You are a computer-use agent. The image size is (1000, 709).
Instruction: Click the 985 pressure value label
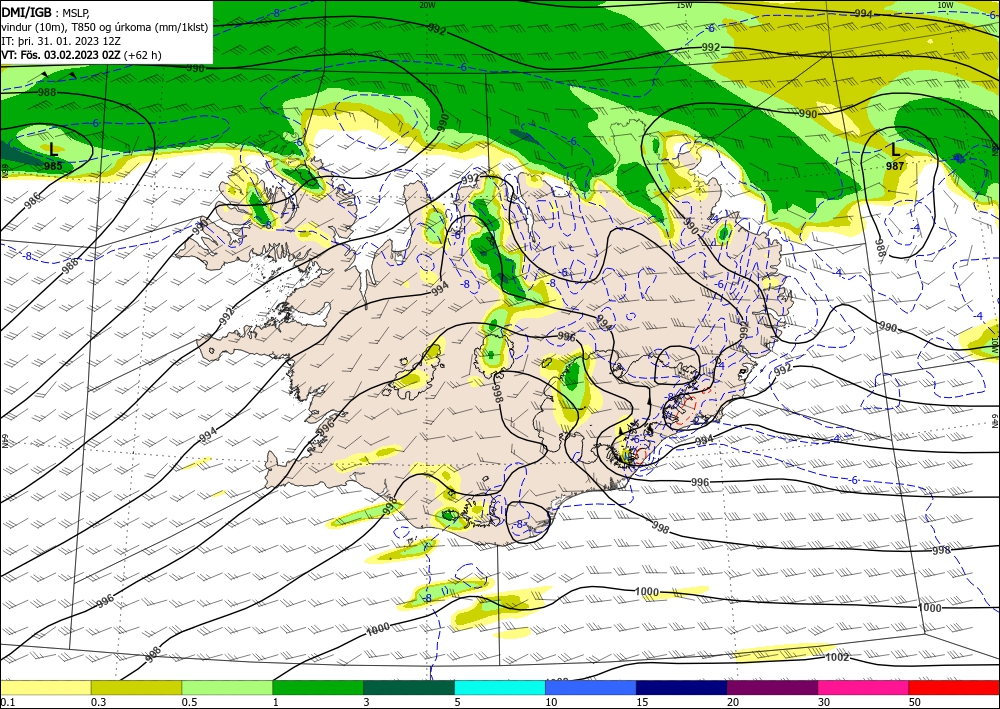(54, 166)
